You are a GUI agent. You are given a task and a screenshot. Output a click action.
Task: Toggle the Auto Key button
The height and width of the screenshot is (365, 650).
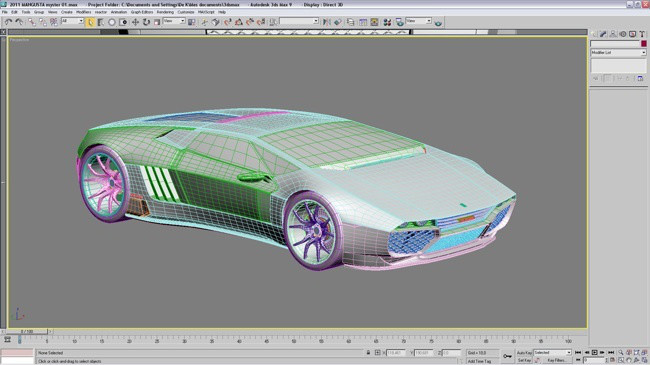pos(524,353)
